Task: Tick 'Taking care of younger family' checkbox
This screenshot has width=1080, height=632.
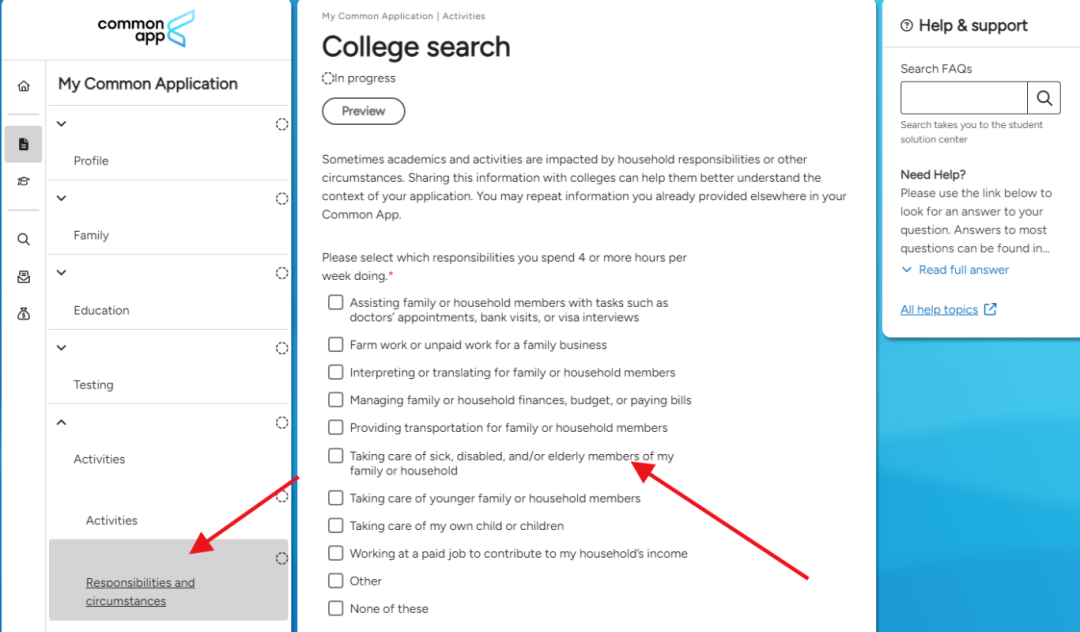Action: (x=336, y=498)
